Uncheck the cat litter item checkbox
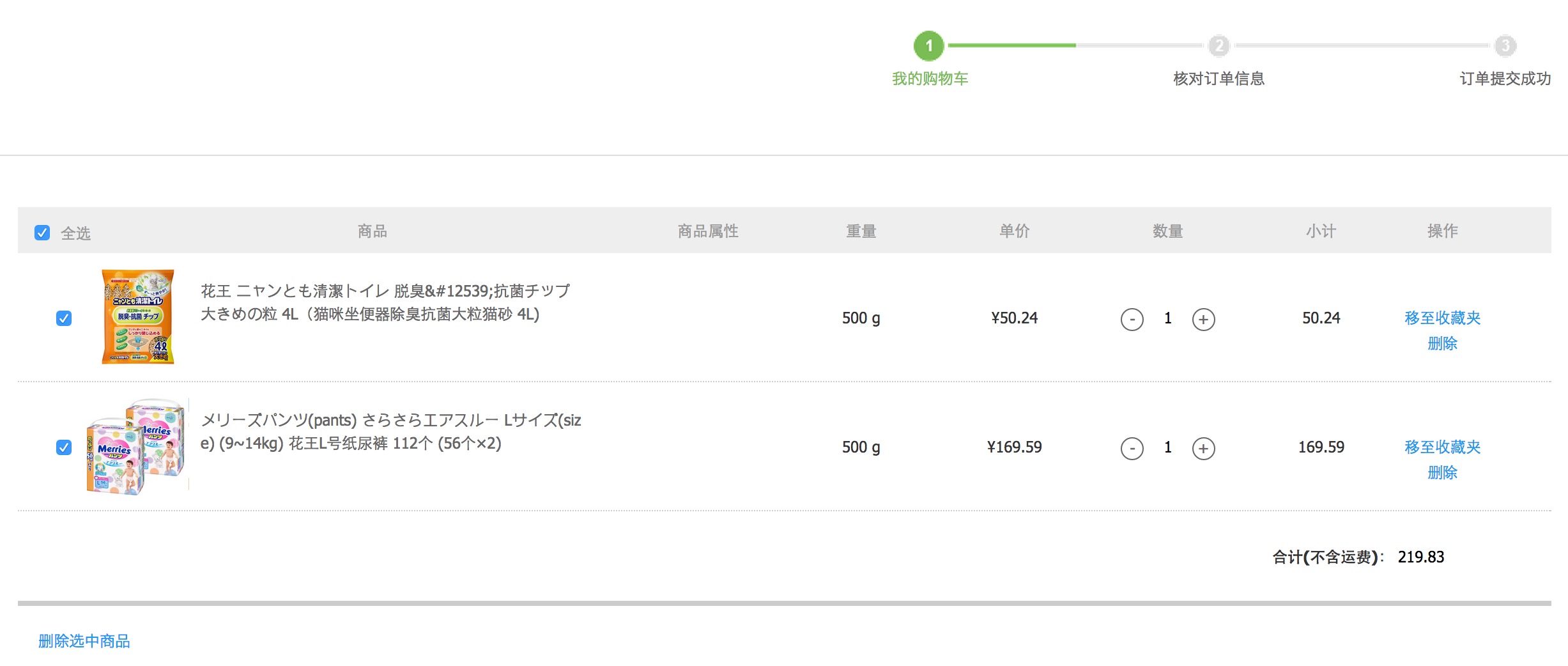The image size is (1568, 666). [x=64, y=318]
